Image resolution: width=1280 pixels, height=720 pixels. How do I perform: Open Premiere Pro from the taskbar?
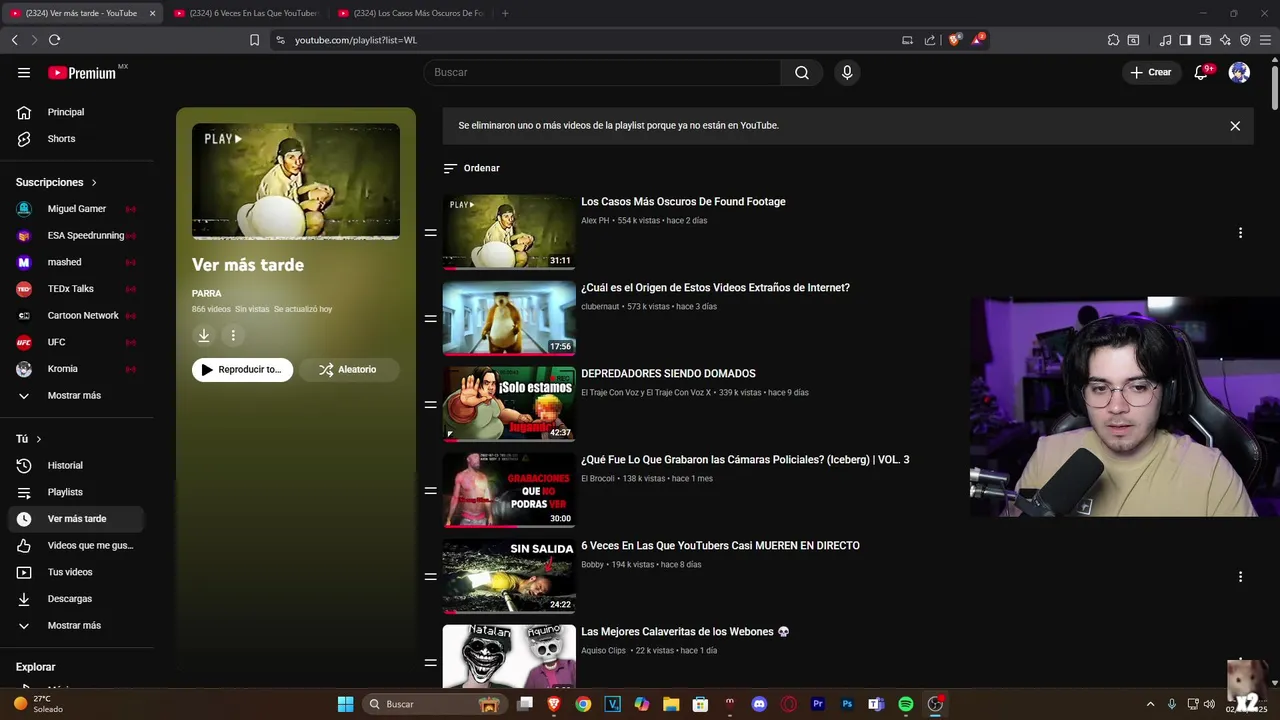(x=817, y=704)
